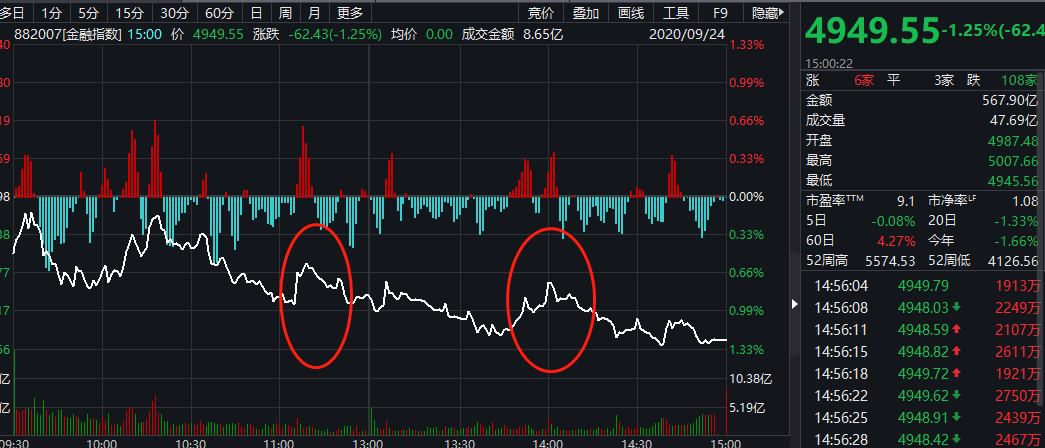Screen dimensions: 1045x448
Task: Click the 14:00 time axis label
Action: pos(548,442)
